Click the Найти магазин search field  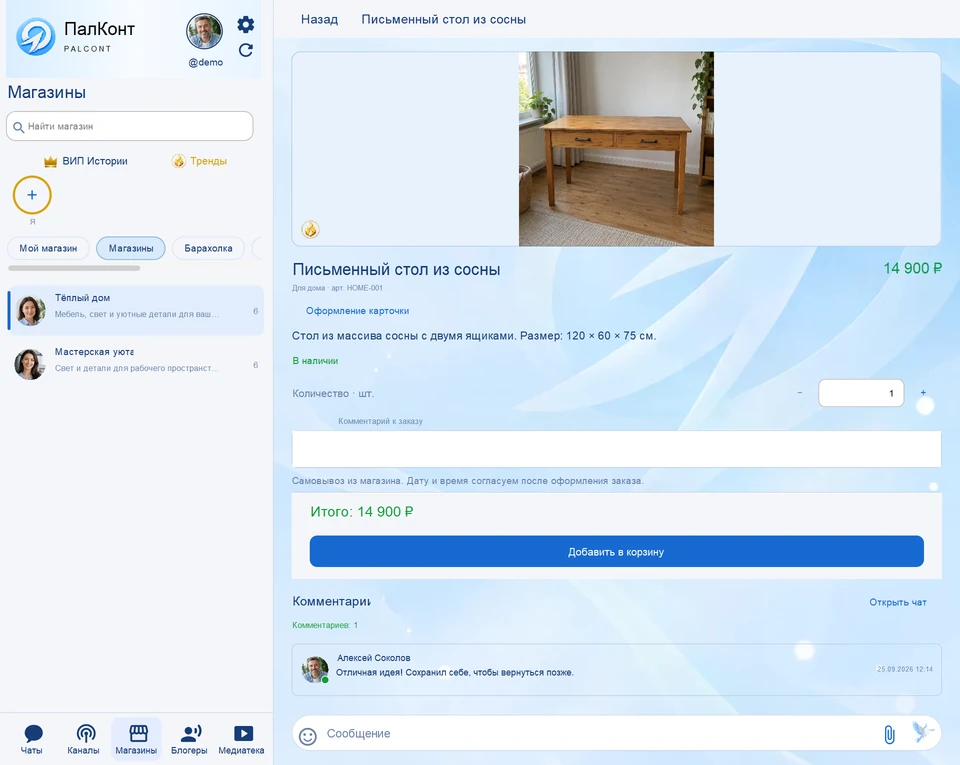pyautogui.click(x=130, y=126)
